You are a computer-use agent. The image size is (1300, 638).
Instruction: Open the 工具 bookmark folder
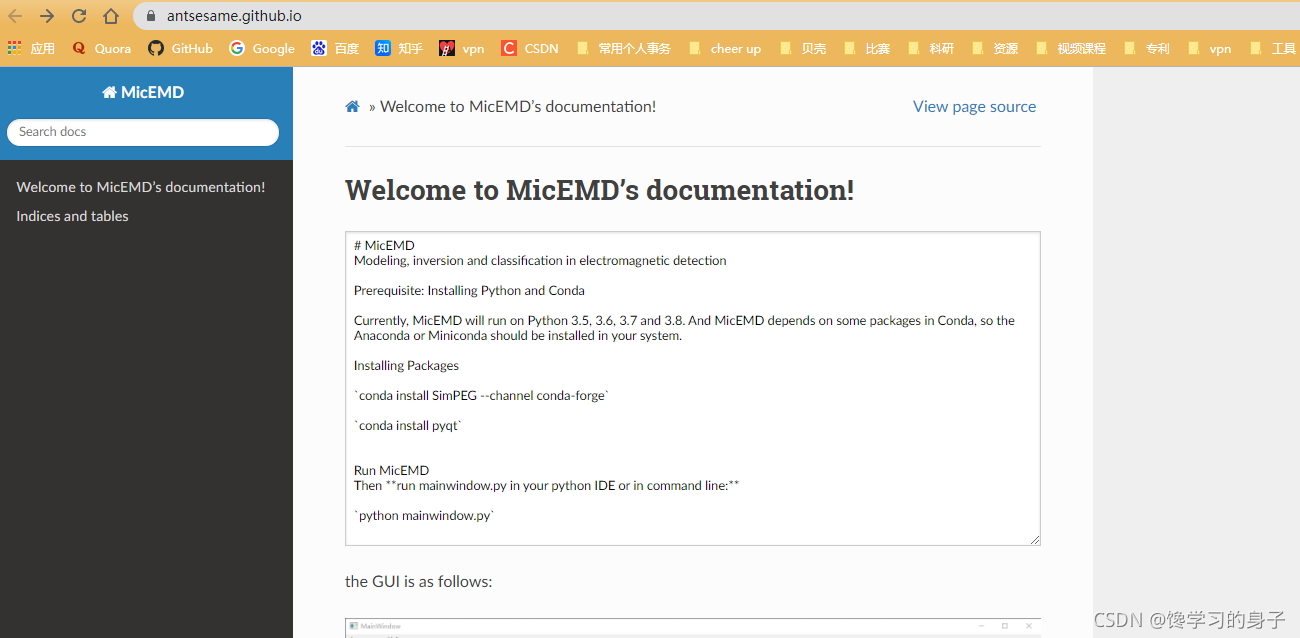(1273, 48)
